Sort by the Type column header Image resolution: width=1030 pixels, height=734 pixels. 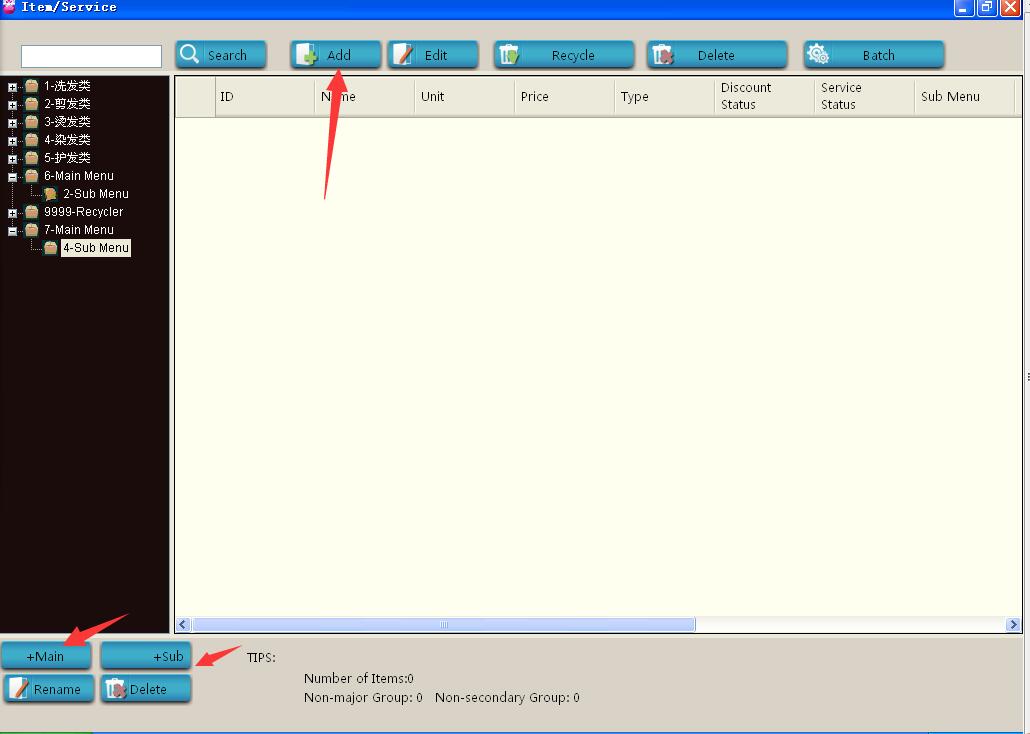[664, 97]
